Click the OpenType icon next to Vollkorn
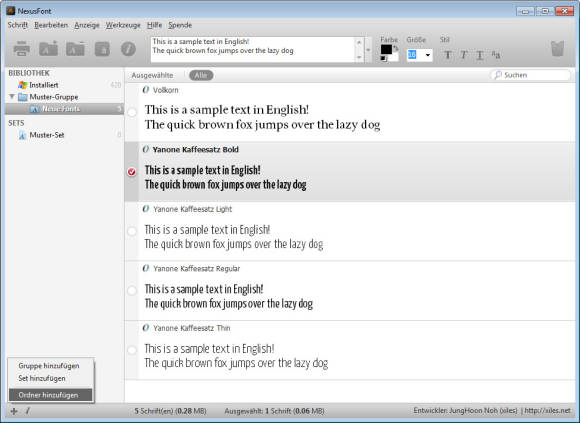Viewport: 580px width, 423px height. [x=146, y=90]
